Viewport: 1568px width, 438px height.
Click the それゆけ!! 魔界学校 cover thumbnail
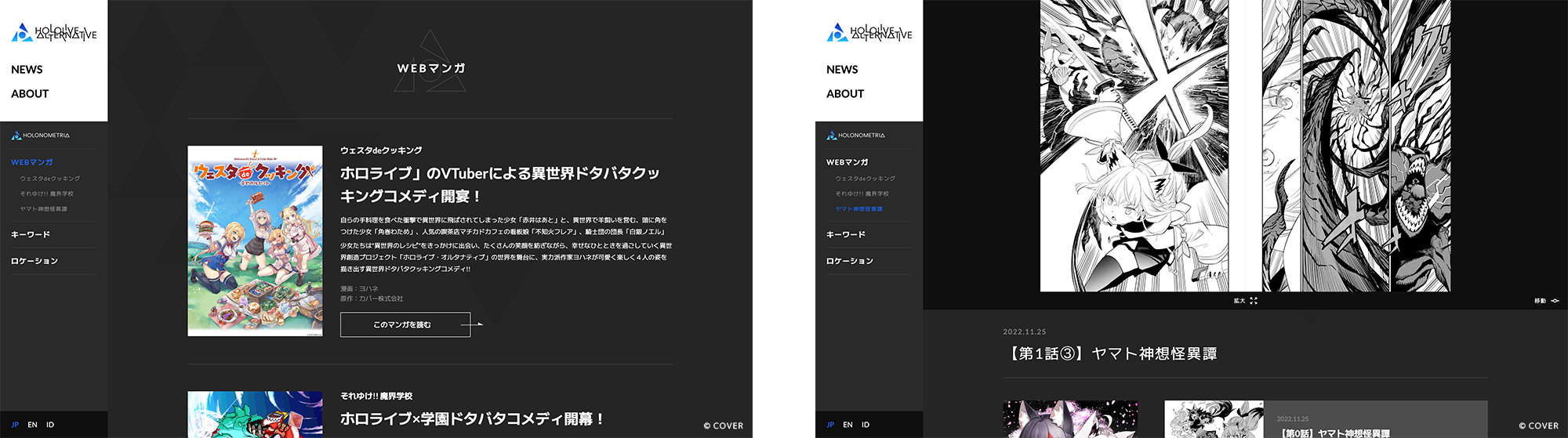click(255, 414)
